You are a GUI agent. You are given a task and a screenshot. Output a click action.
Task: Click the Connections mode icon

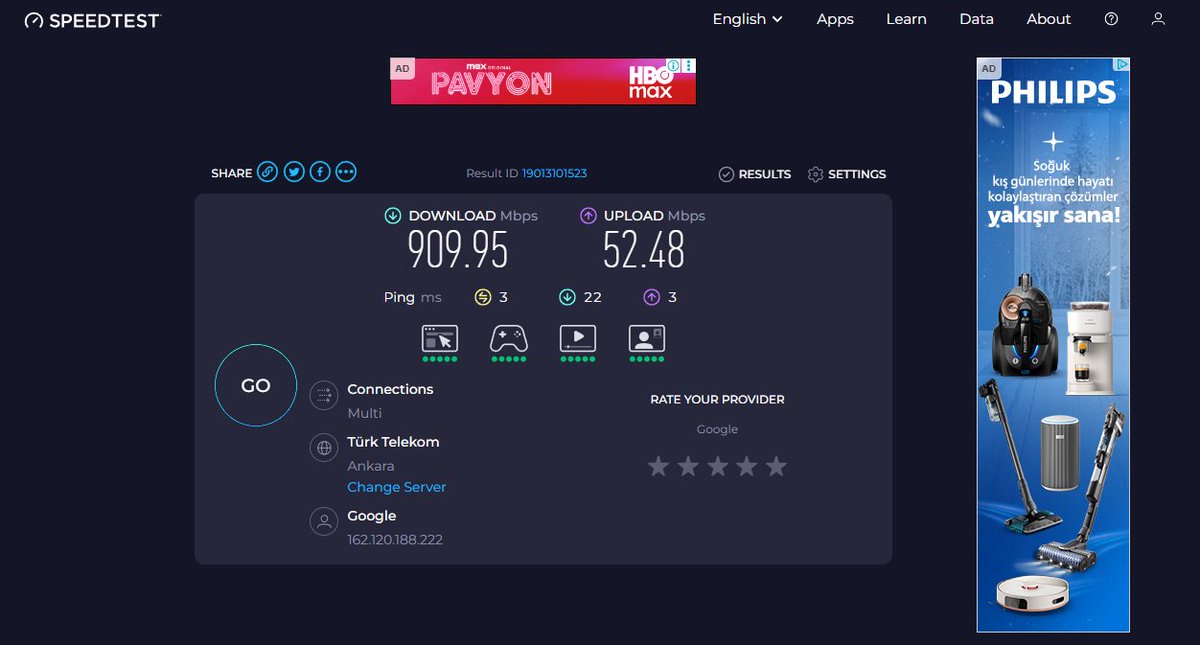[x=324, y=395]
